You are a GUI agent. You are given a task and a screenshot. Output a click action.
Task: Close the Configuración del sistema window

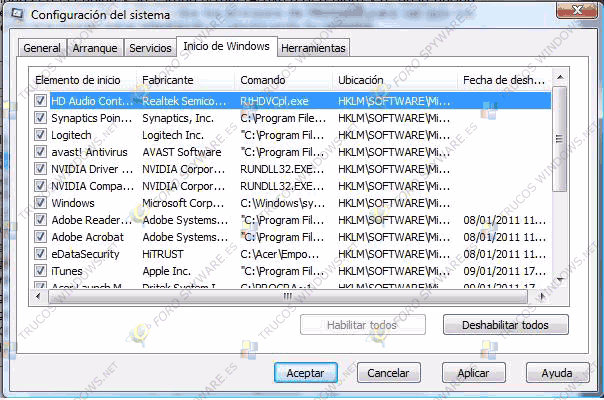coord(577,10)
